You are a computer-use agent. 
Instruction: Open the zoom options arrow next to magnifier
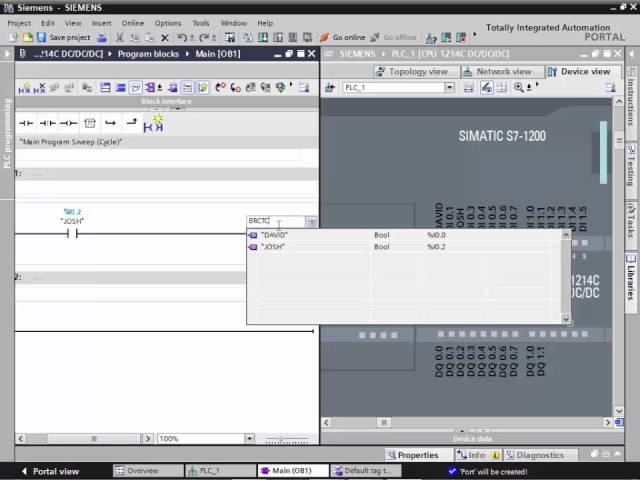[529, 87]
